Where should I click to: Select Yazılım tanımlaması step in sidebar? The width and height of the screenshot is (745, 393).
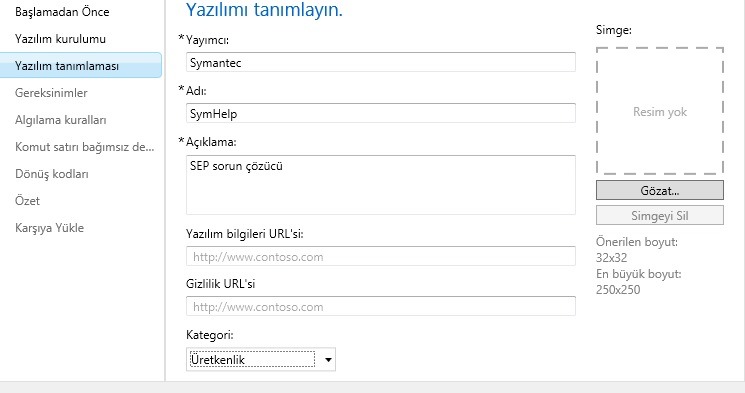81,66
